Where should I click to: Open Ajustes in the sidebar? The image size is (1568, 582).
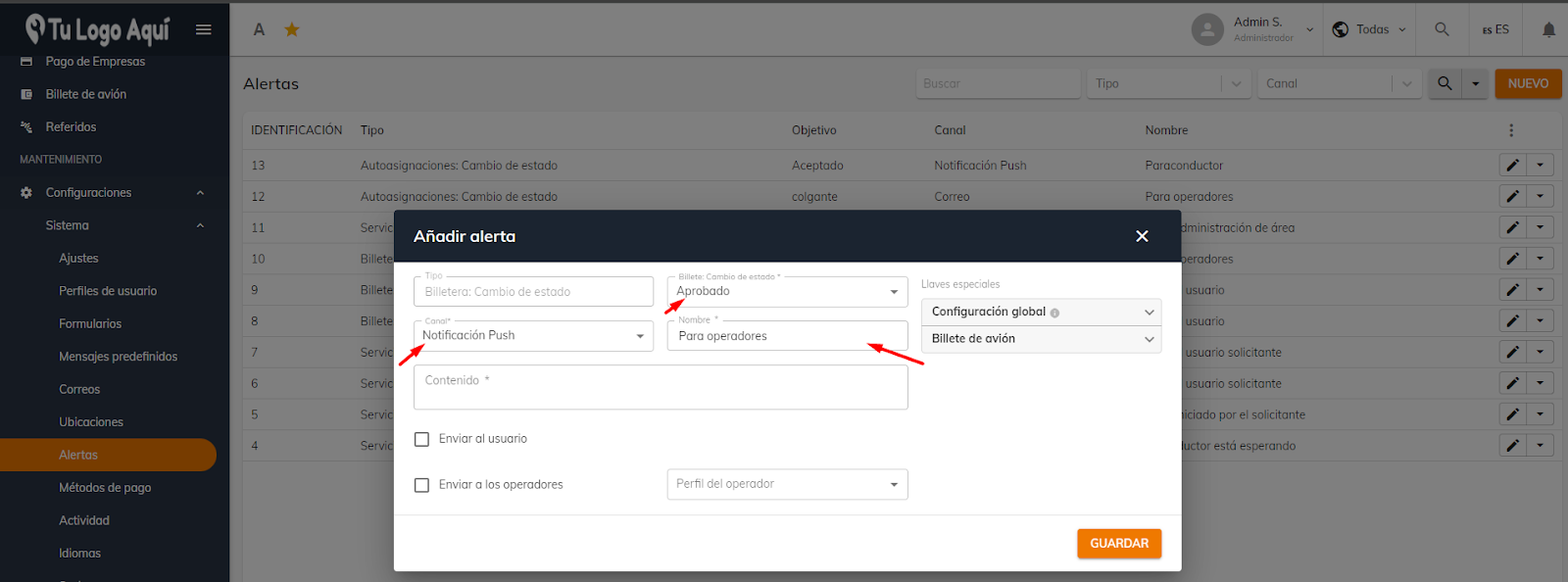(x=78, y=259)
